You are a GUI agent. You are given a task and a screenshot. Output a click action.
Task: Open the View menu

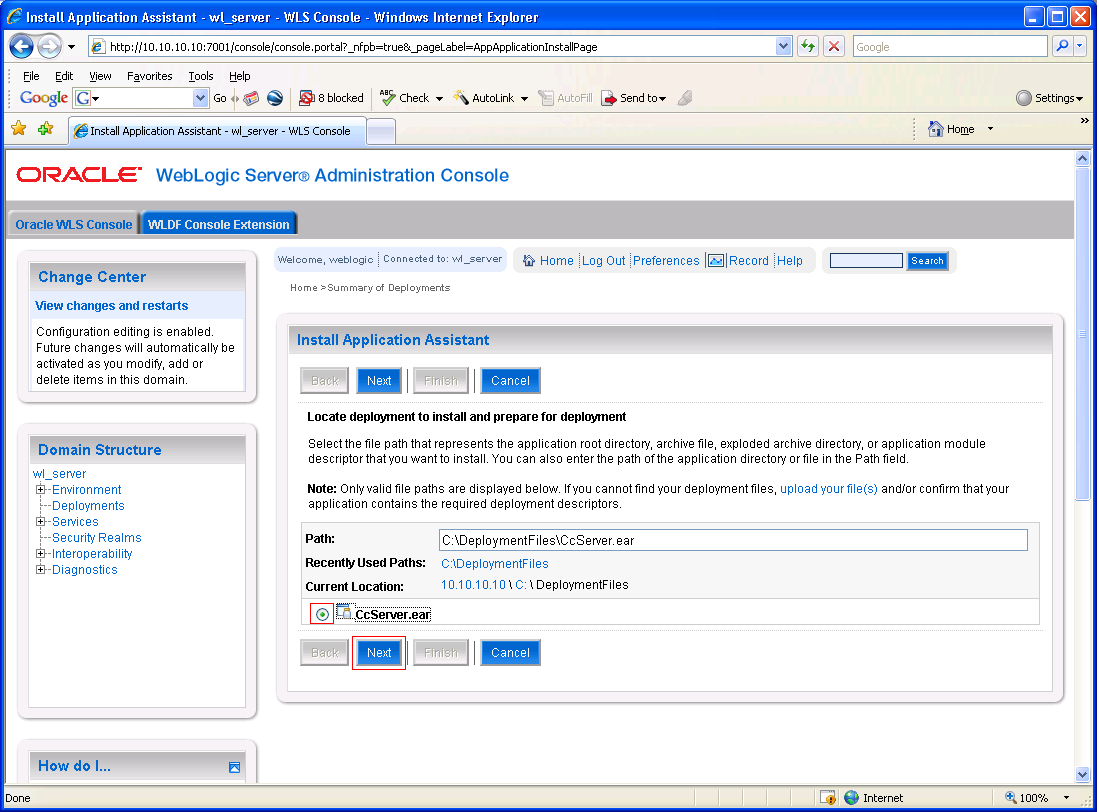tap(100, 76)
